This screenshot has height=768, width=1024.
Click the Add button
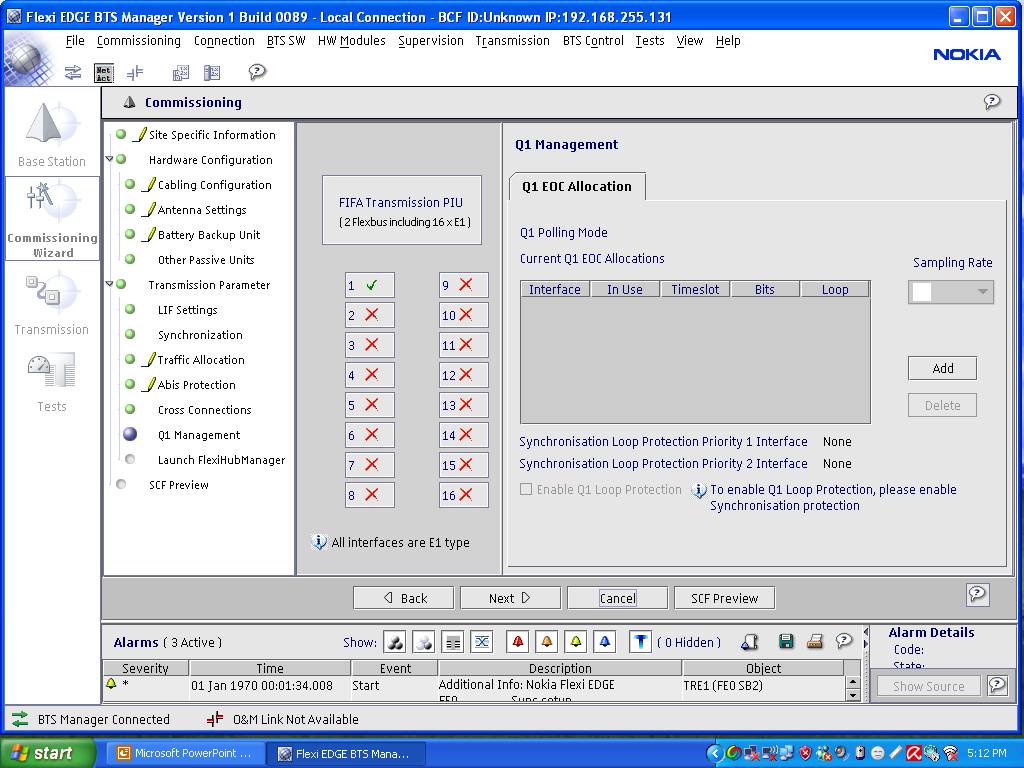[x=942, y=368]
